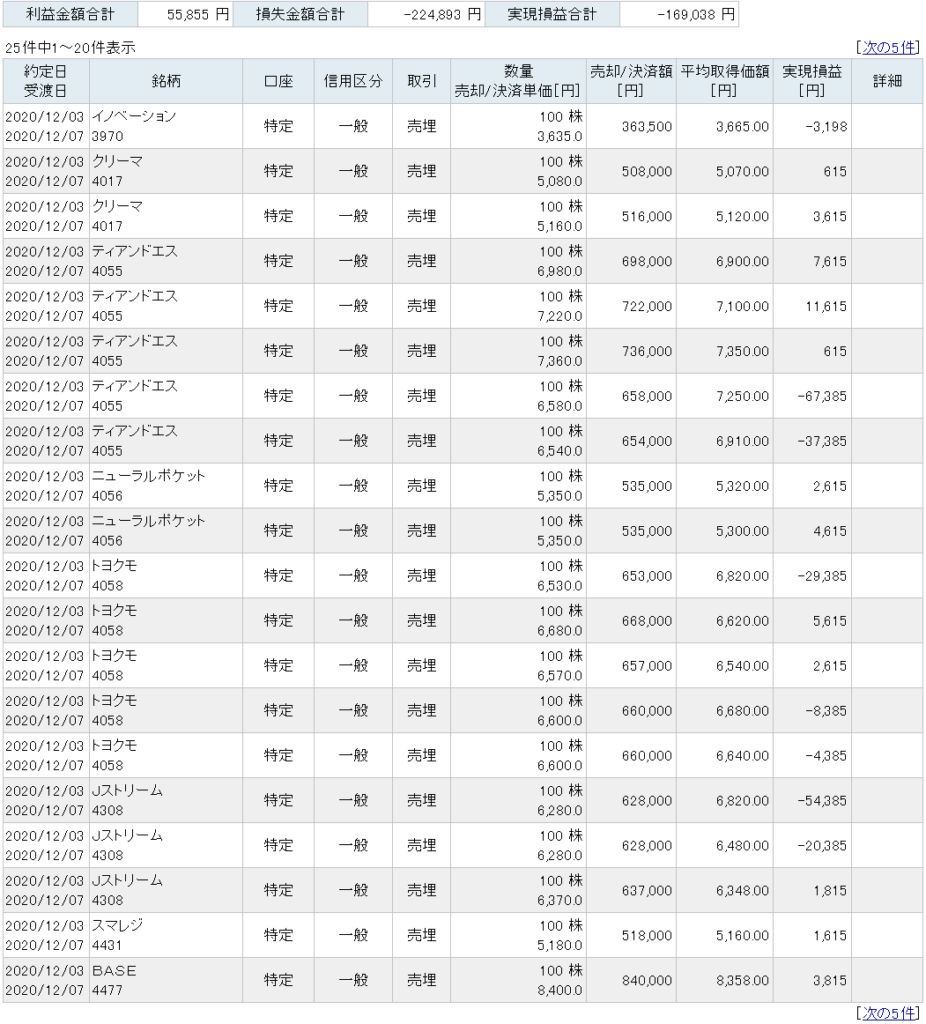Screen dimensions: 926x1024
Task: Click the realized profit 4,615 for ニューラルポケット
Action: (829, 532)
